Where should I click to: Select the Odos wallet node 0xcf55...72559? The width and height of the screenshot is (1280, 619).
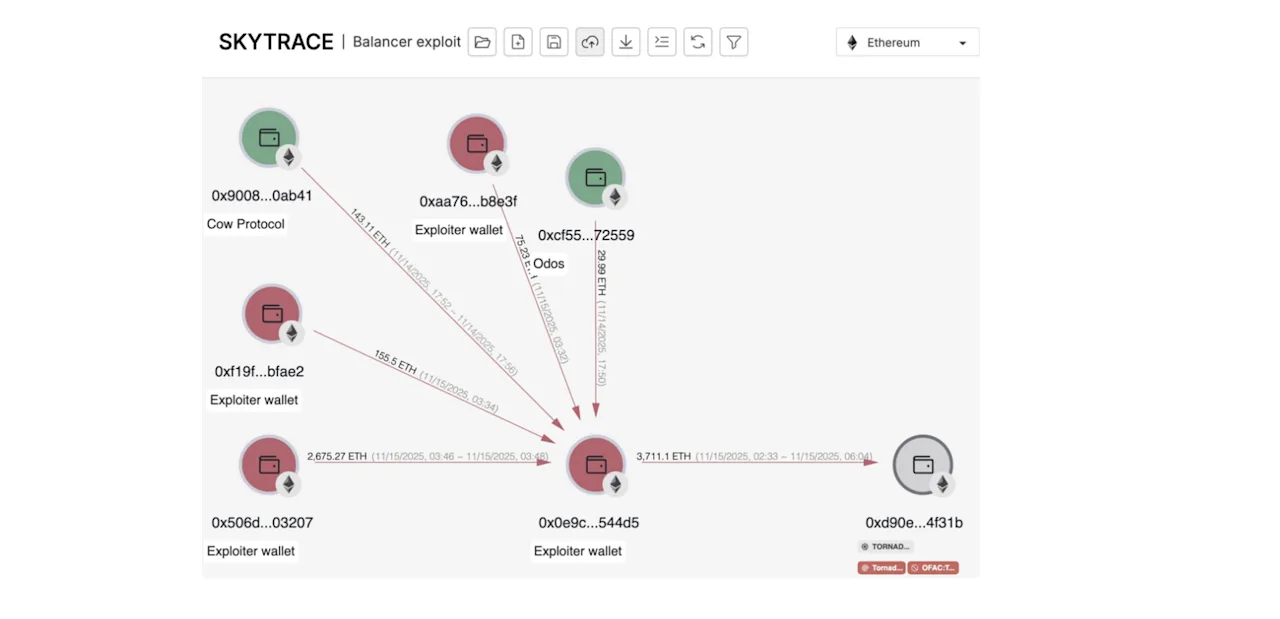click(x=596, y=178)
